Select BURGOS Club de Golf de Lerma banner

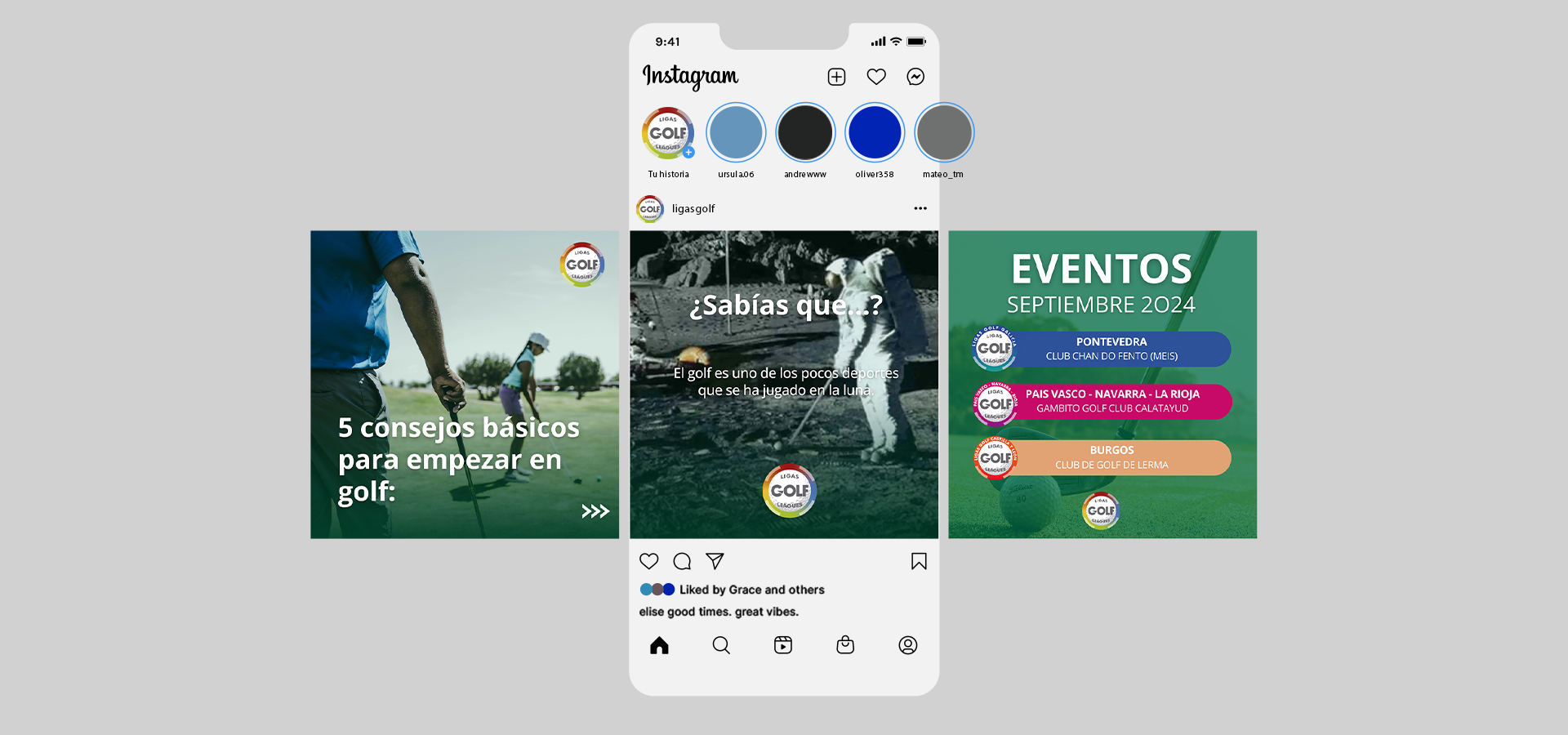tap(1111, 457)
